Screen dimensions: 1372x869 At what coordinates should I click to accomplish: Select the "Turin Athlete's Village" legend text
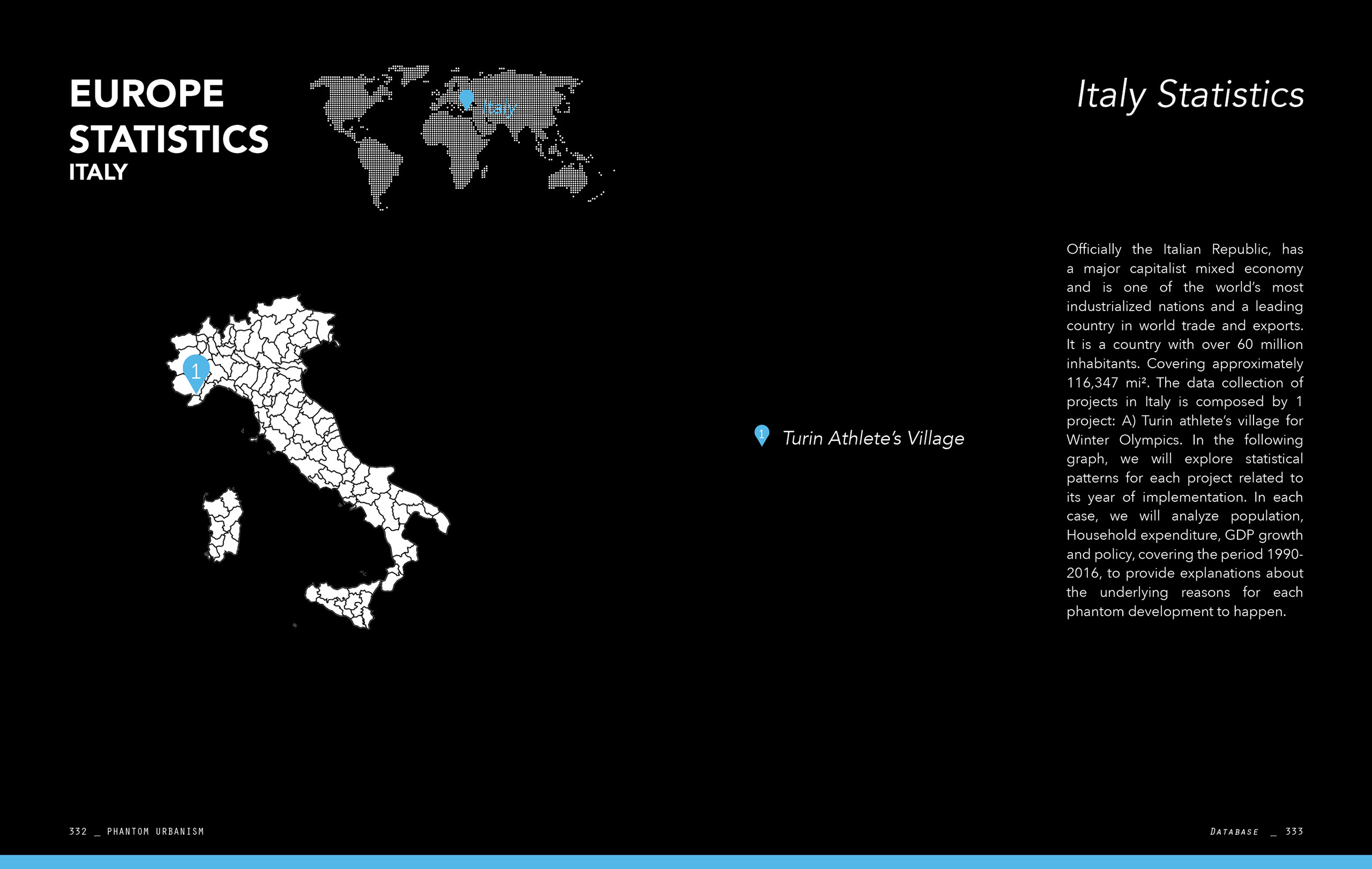873,438
